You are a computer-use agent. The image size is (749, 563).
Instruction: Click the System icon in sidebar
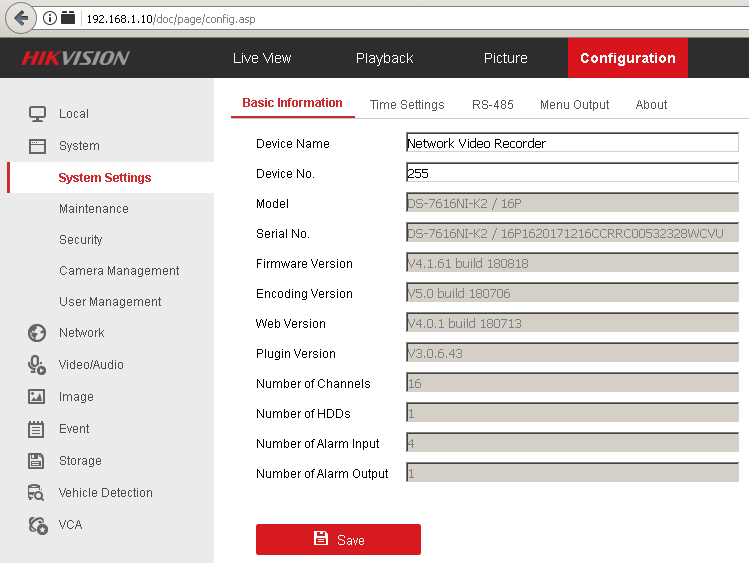pyautogui.click(x=37, y=145)
